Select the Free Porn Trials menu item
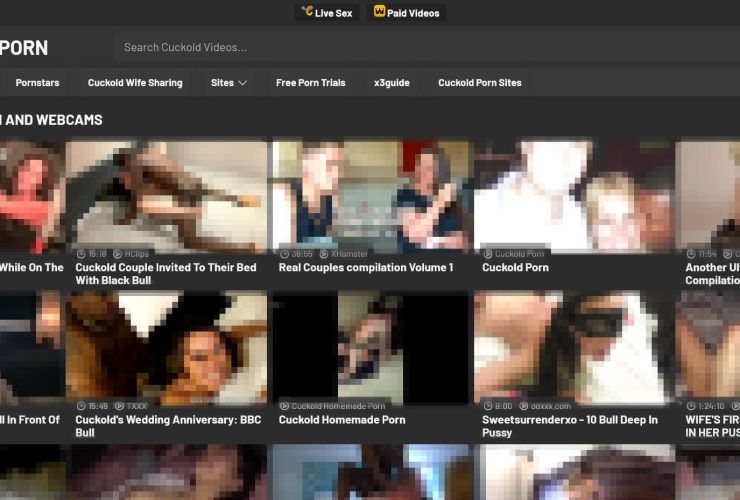Viewport: 740px width, 500px height. pos(310,83)
